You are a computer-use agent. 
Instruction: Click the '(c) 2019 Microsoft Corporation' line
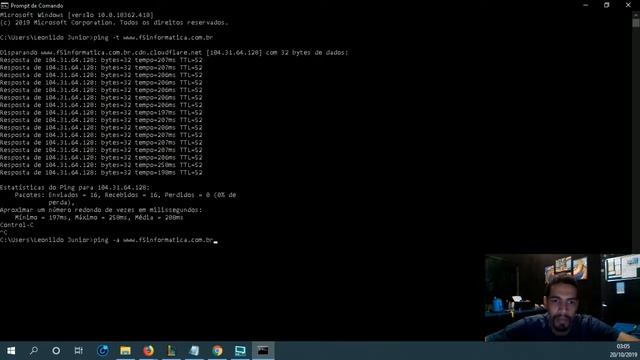click(114, 22)
